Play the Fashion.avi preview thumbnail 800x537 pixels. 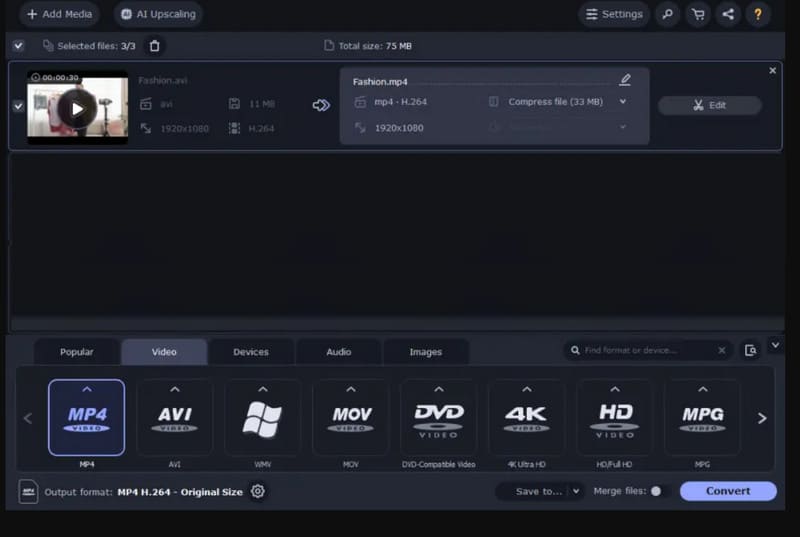77,109
